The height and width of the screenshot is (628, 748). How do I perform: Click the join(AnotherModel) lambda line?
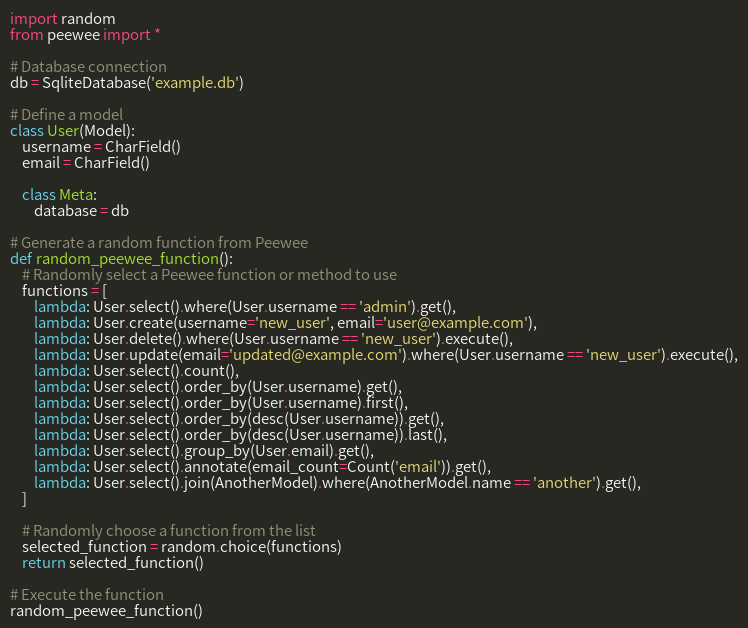(x=337, y=483)
